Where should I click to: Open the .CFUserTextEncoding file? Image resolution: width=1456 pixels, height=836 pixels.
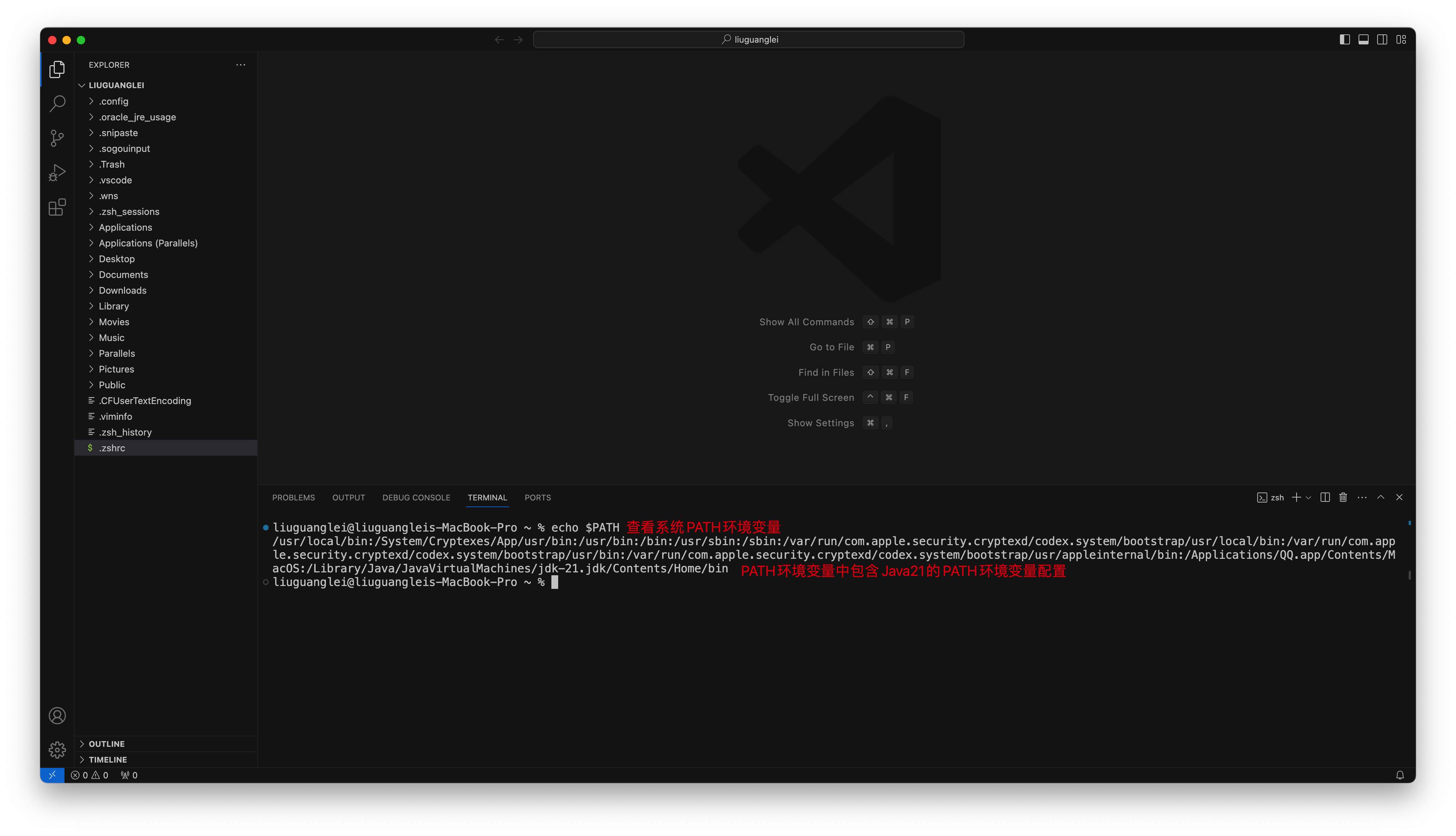pos(166,401)
